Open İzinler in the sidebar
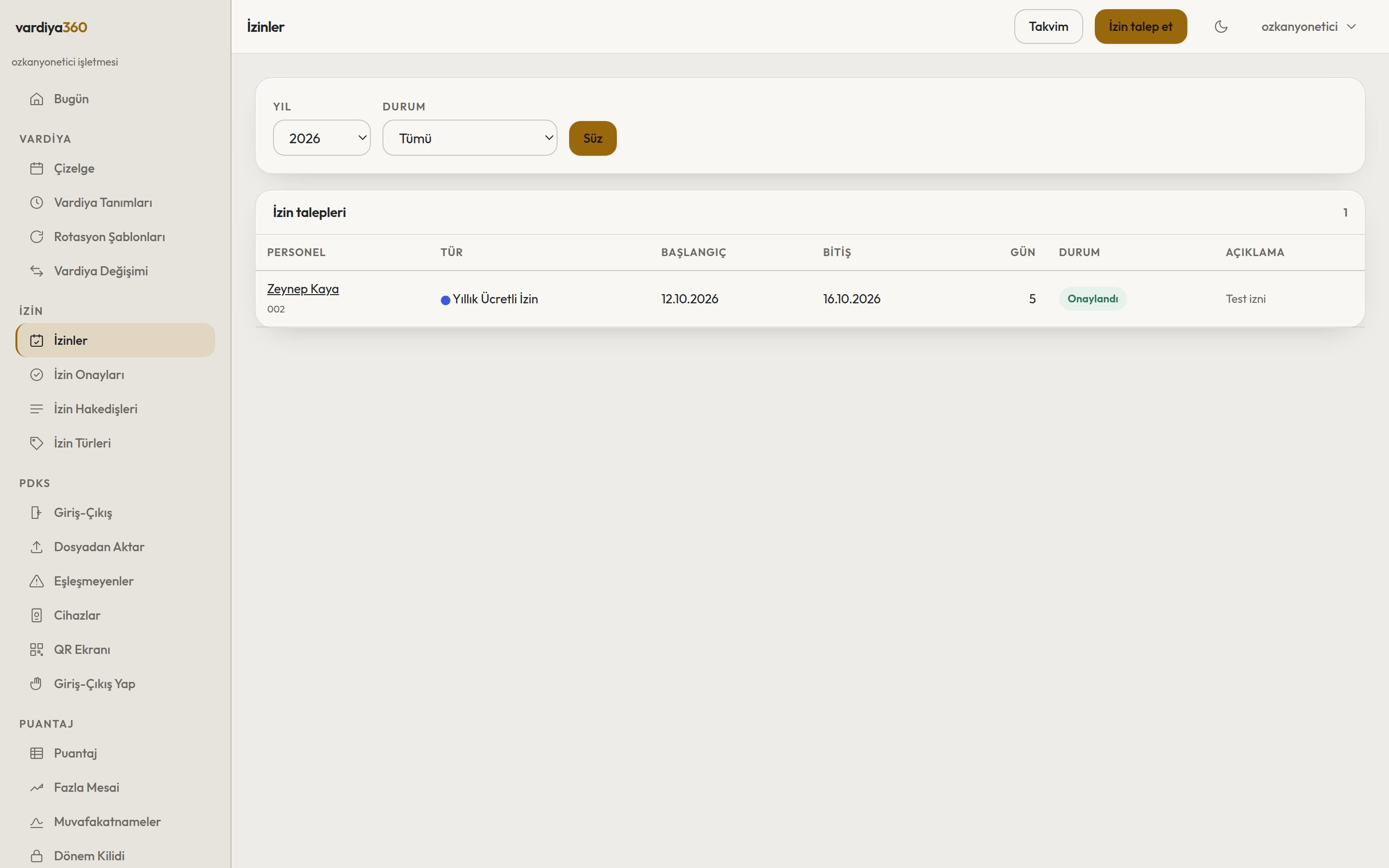 point(115,340)
